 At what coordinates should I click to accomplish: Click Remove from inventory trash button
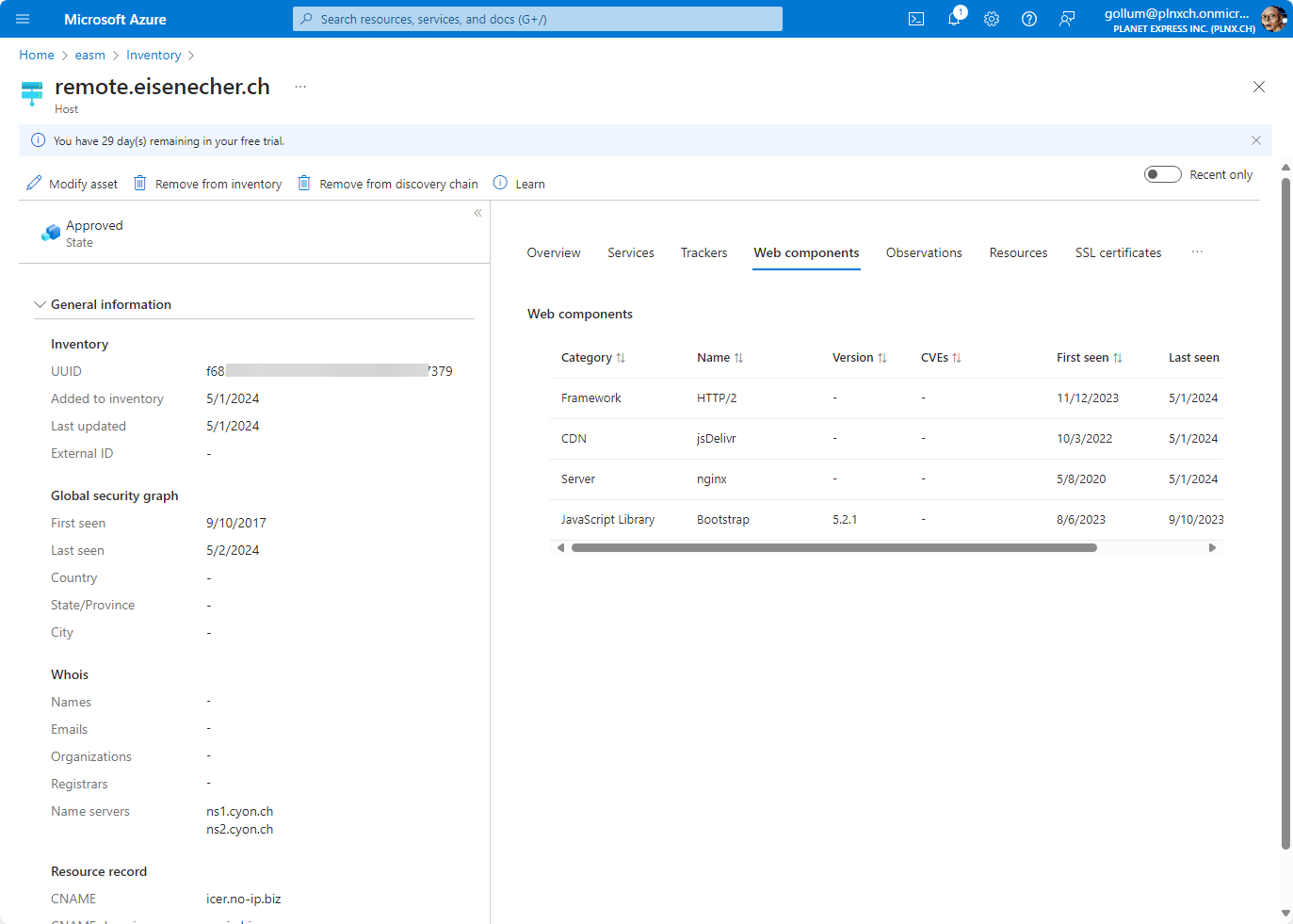coord(208,184)
